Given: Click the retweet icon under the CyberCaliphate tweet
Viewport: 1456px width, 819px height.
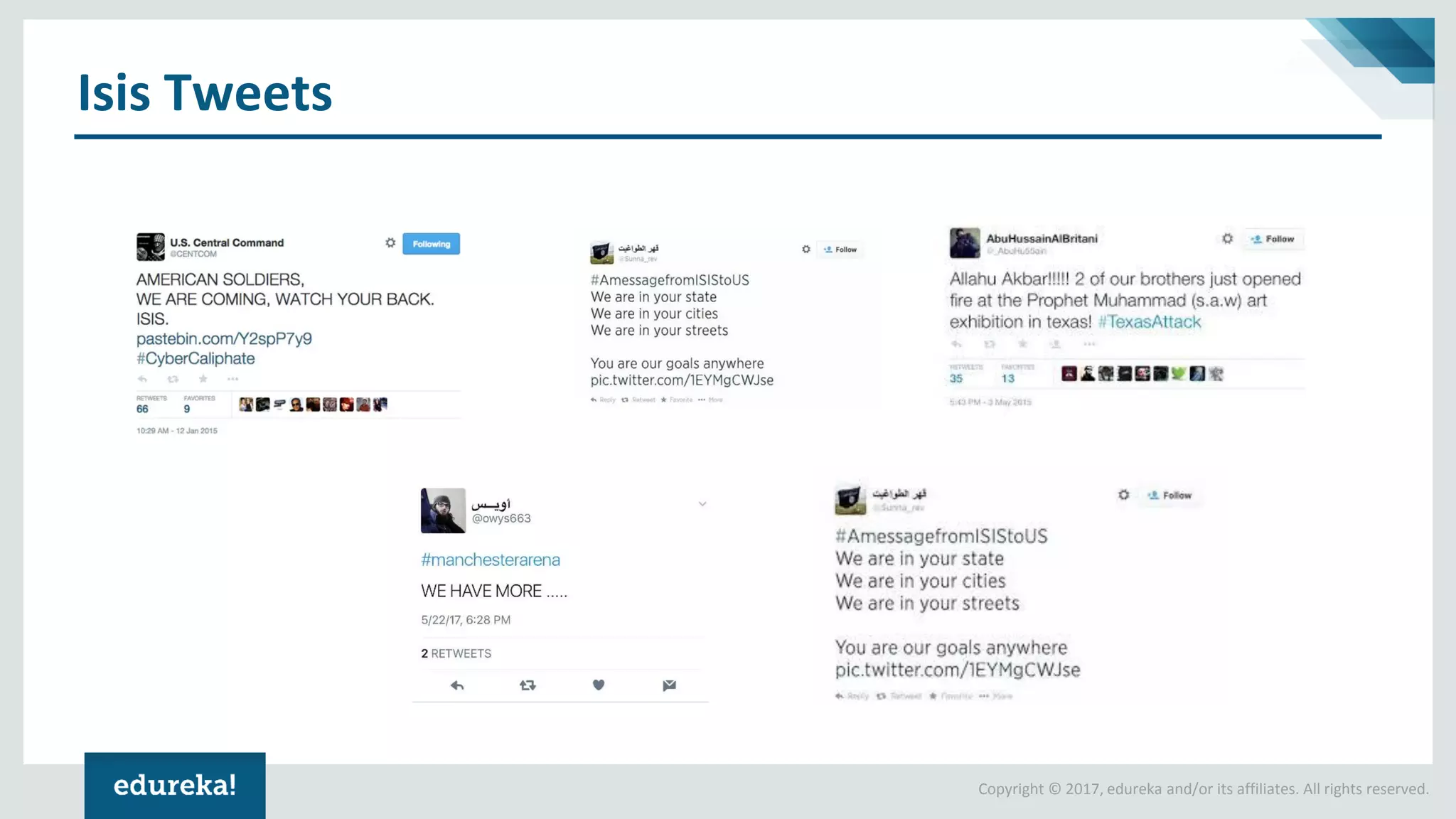Looking at the screenshot, I should coord(173,379).
